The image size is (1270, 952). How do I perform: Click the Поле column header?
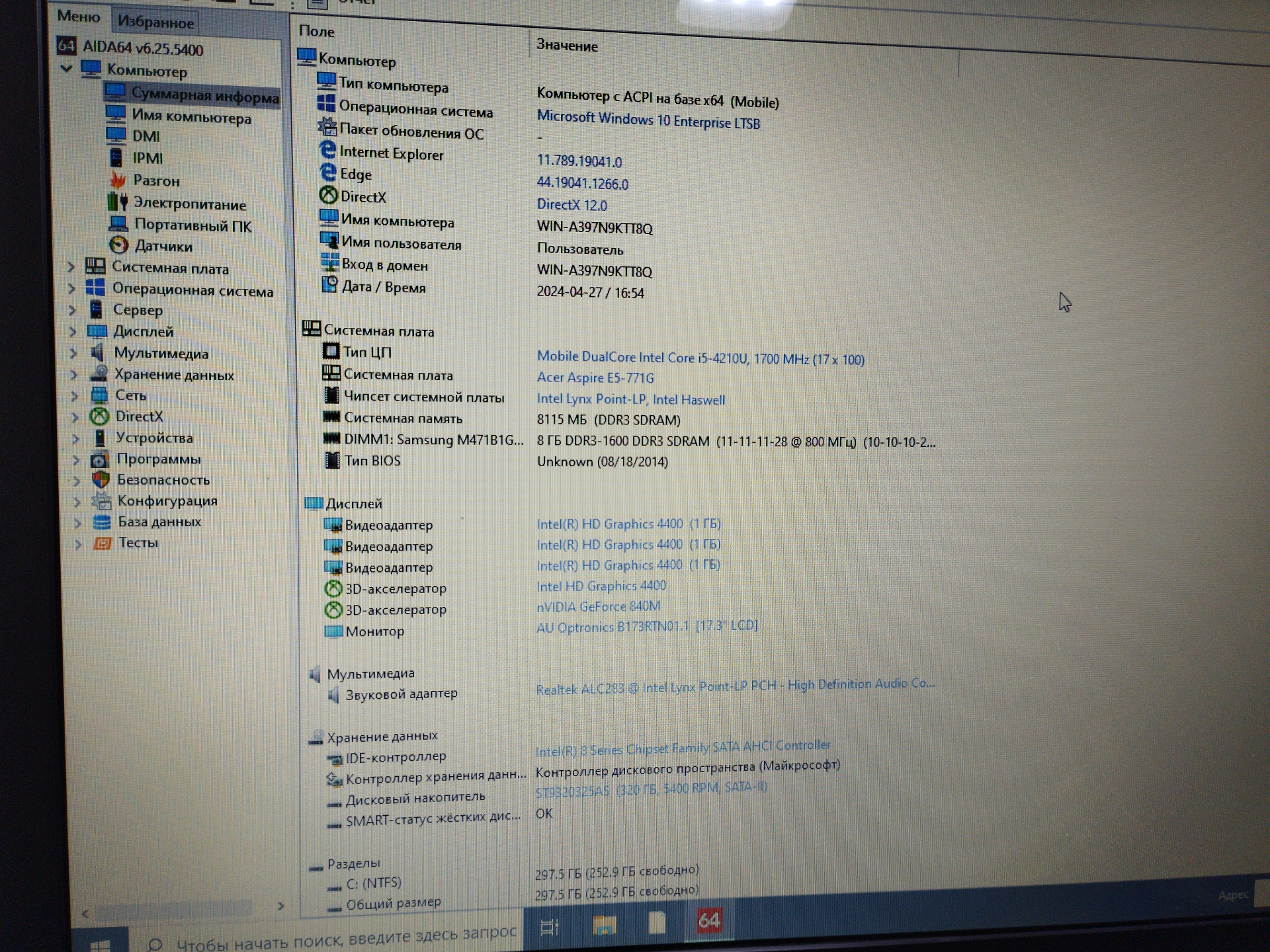(x=317, y=31)
